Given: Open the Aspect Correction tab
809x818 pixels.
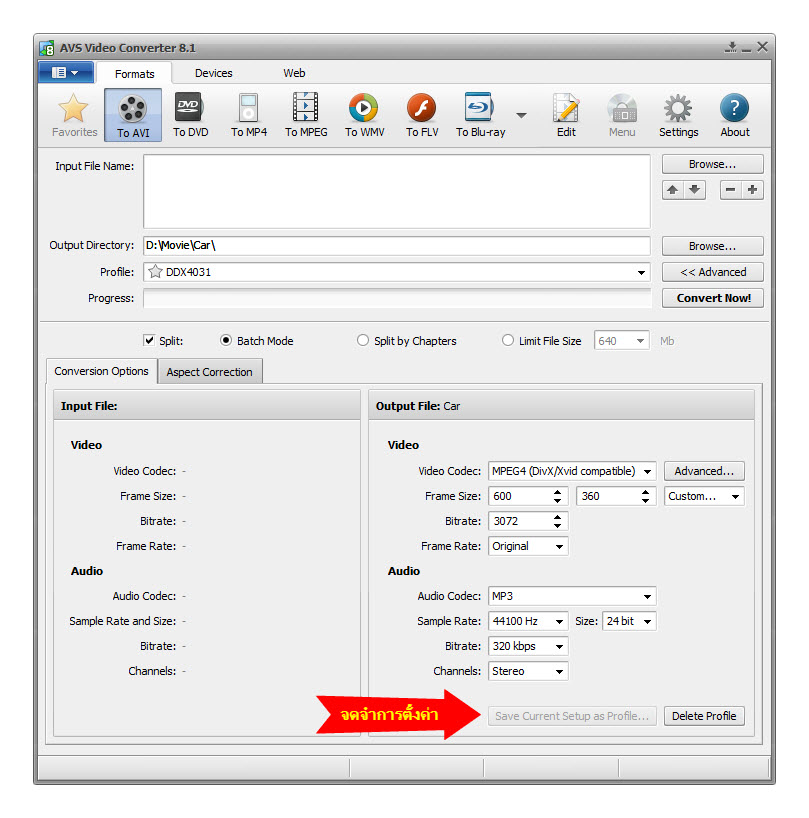Looking at the screenshot, I should [x=210, y=372].
